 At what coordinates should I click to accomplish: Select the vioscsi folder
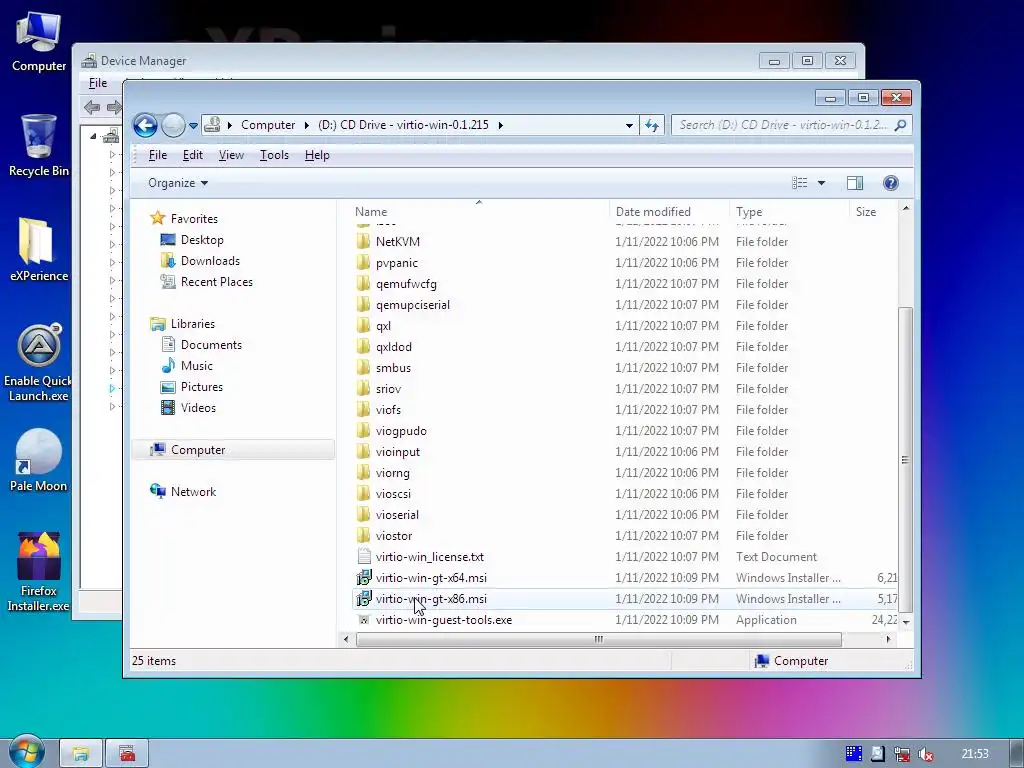click(x=393, y=494)
